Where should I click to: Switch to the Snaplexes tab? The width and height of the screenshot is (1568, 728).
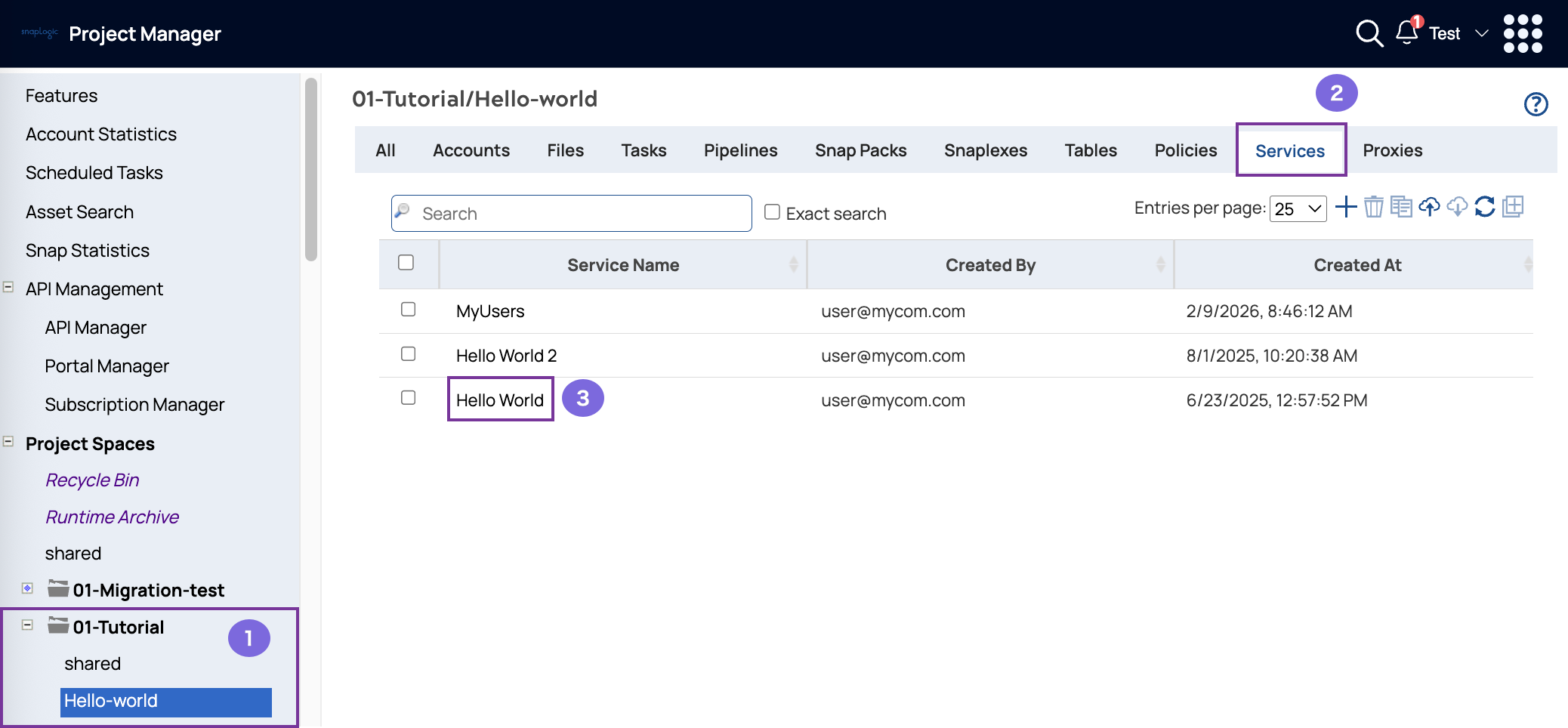986,150
